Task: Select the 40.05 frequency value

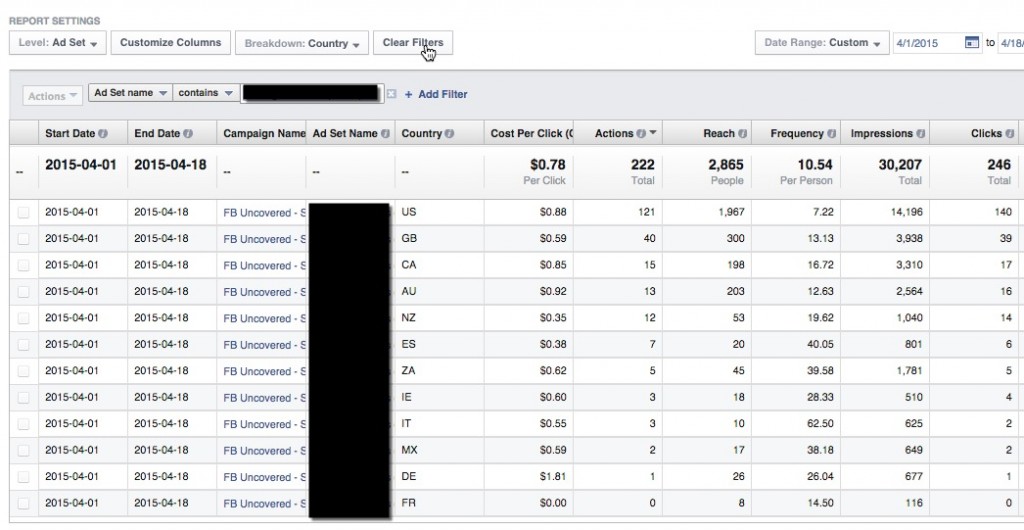Action: click(820, 345)
